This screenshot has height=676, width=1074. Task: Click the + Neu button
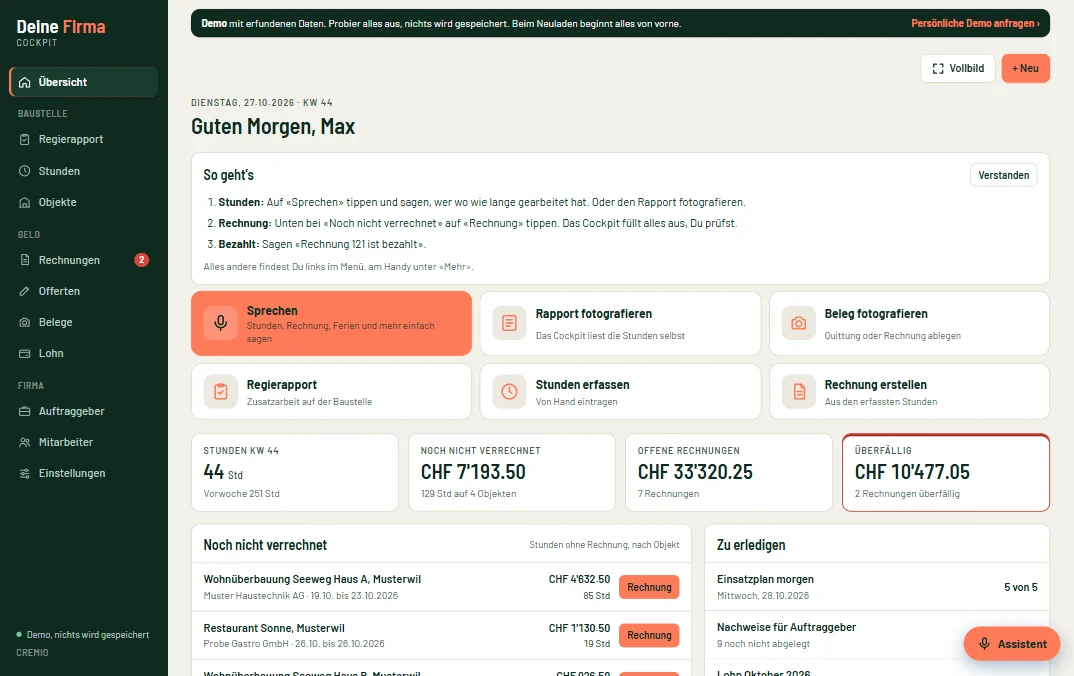point(1025,68)
